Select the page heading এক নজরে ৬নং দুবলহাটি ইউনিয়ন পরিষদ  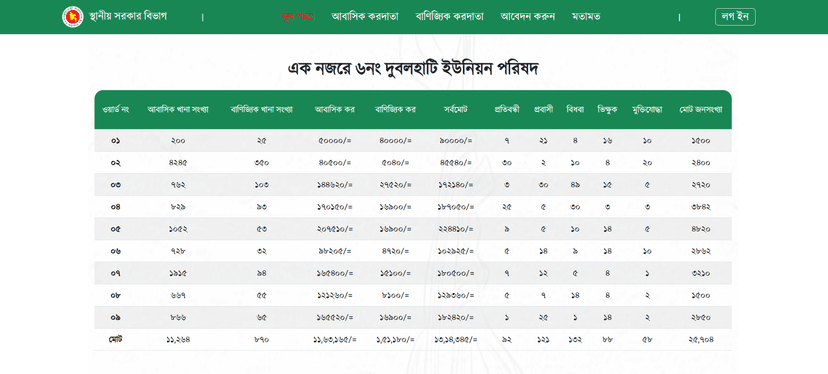(413, 68)
